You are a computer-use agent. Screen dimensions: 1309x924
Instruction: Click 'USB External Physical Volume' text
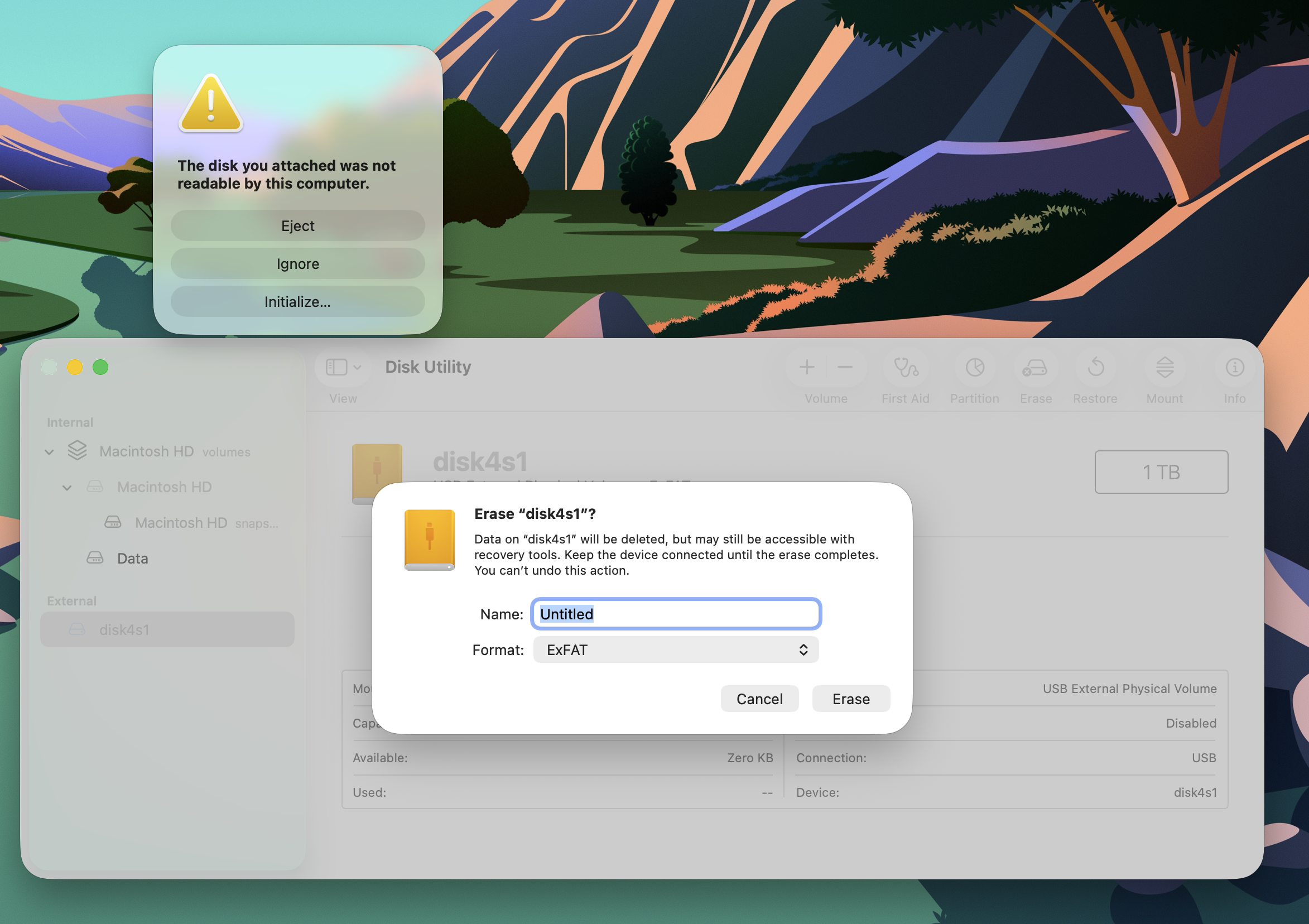1129,689
